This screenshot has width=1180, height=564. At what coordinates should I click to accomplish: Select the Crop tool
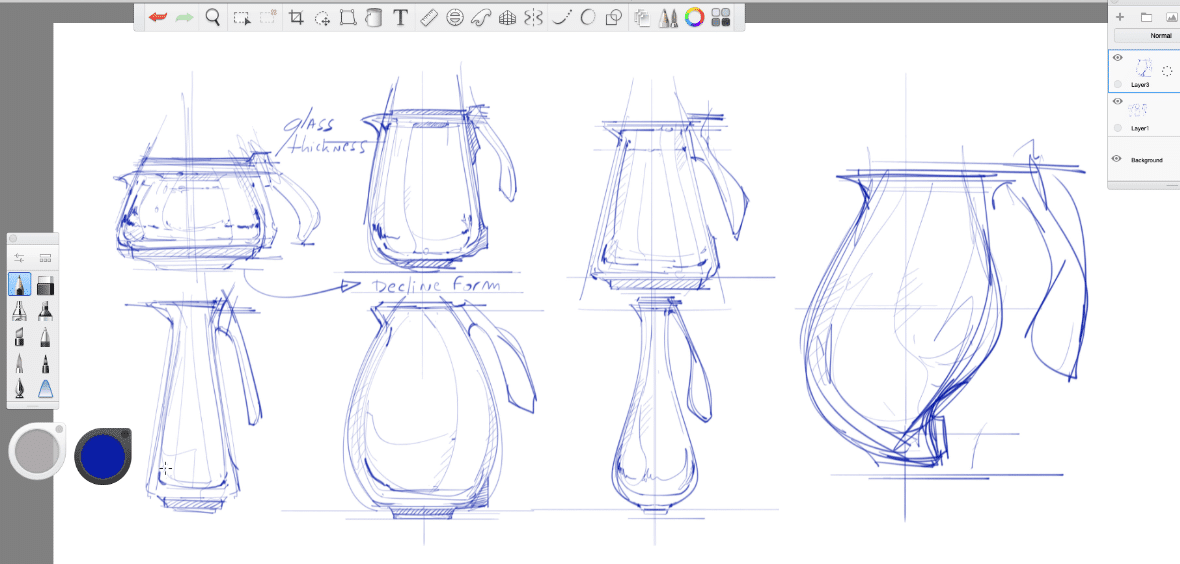296,18
